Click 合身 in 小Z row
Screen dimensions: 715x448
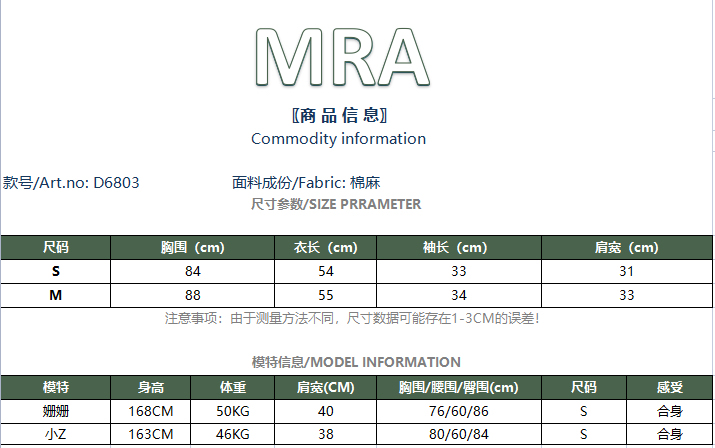(669, 434)
